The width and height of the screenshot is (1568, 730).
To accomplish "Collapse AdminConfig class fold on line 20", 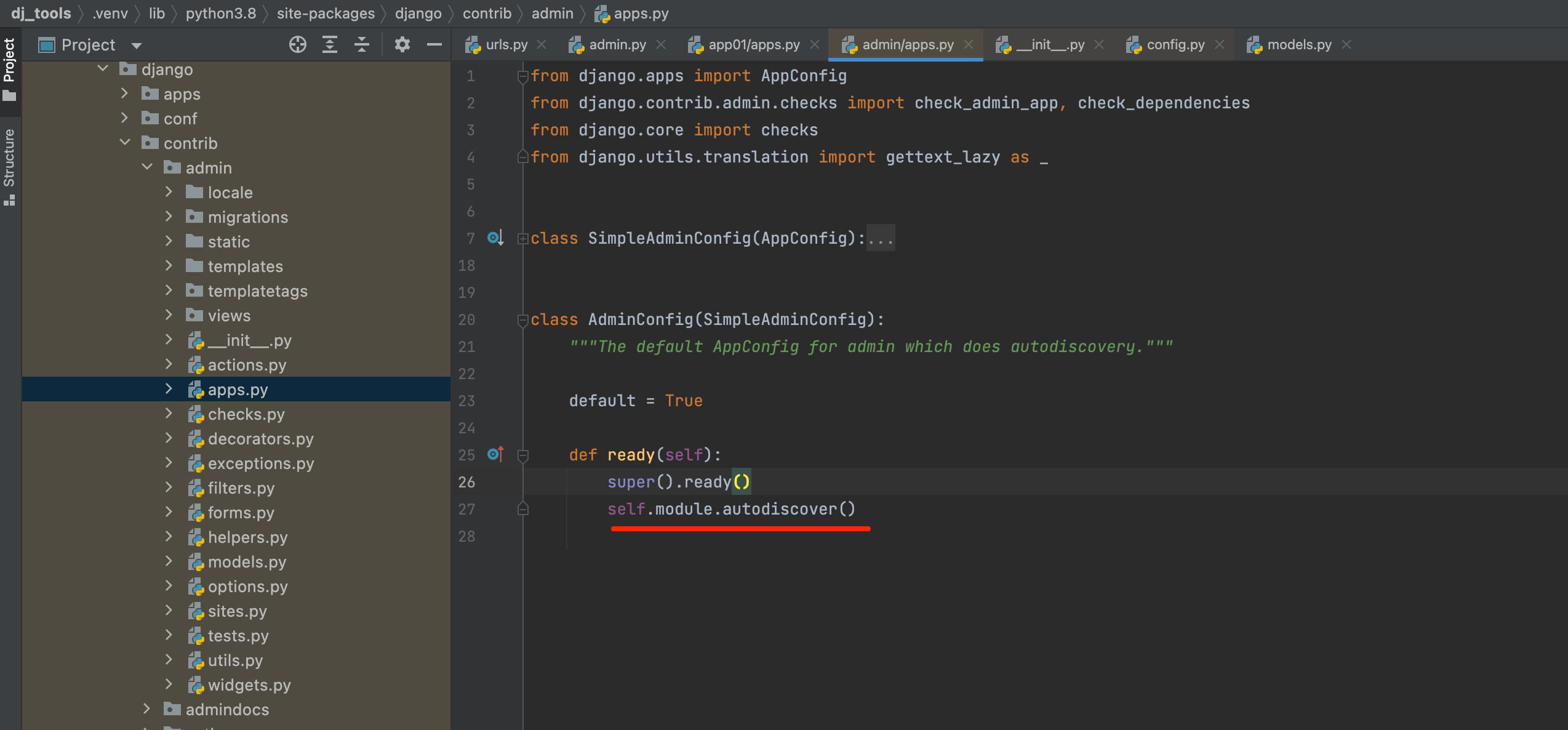I will tap(523, 320).
